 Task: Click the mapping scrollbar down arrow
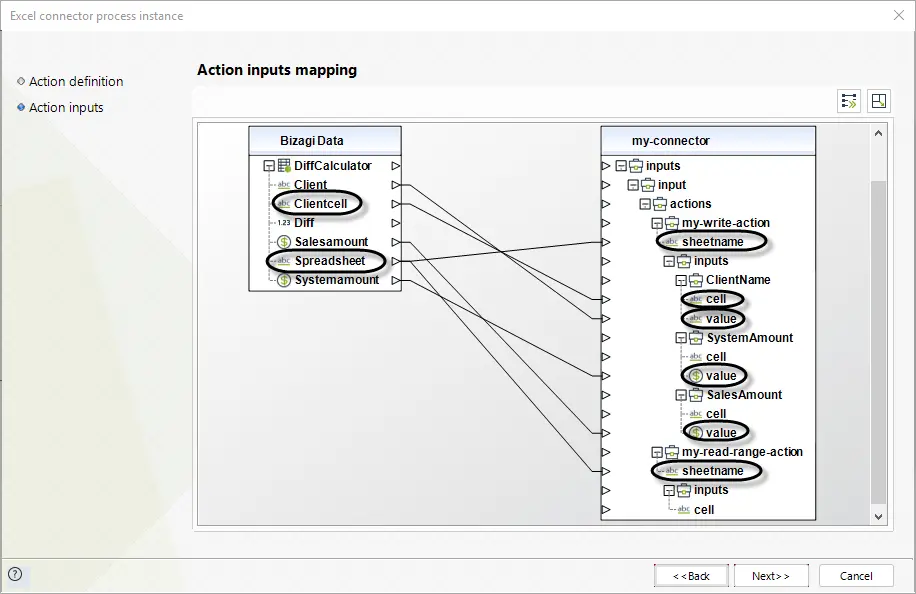[x=878, y=516]
